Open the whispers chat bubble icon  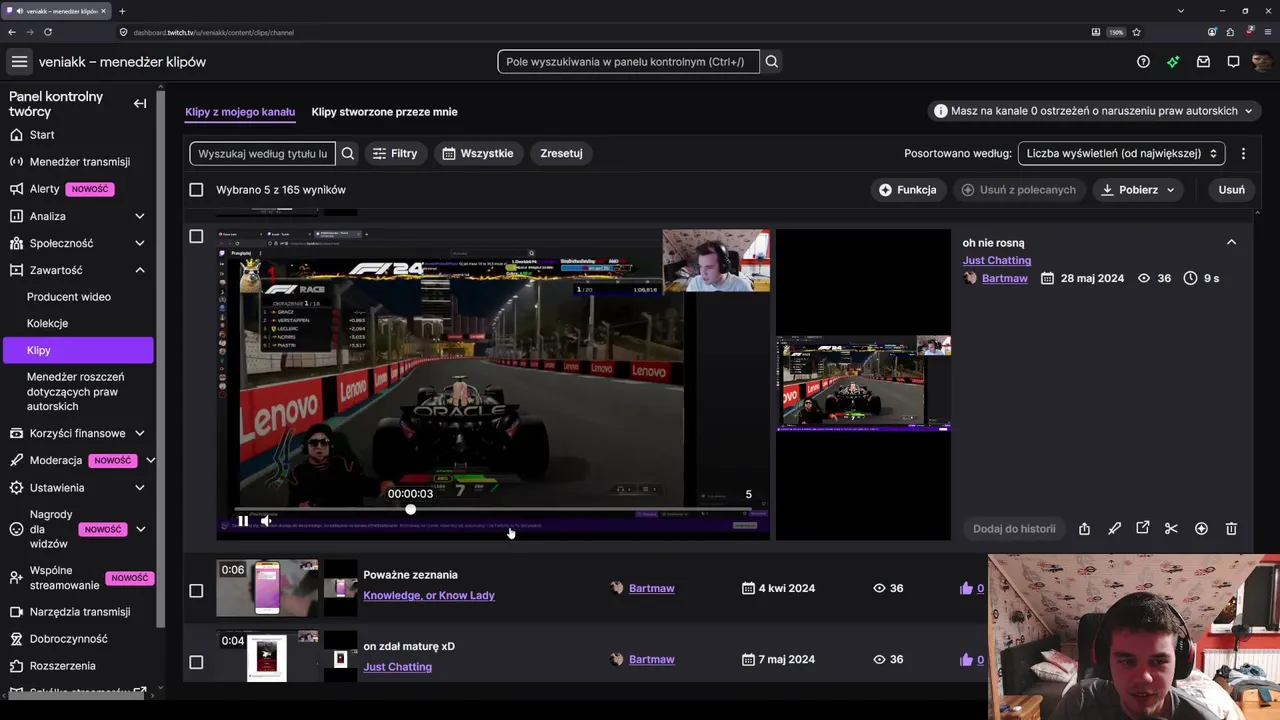(1233, 62)
